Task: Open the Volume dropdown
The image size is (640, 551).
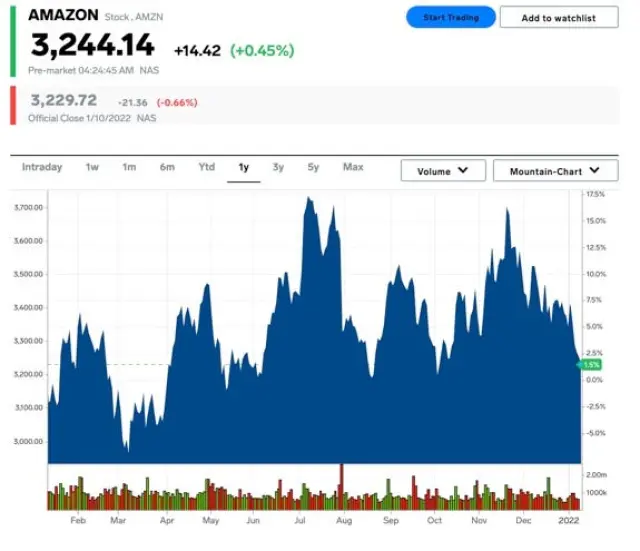Action: point(443,171)
